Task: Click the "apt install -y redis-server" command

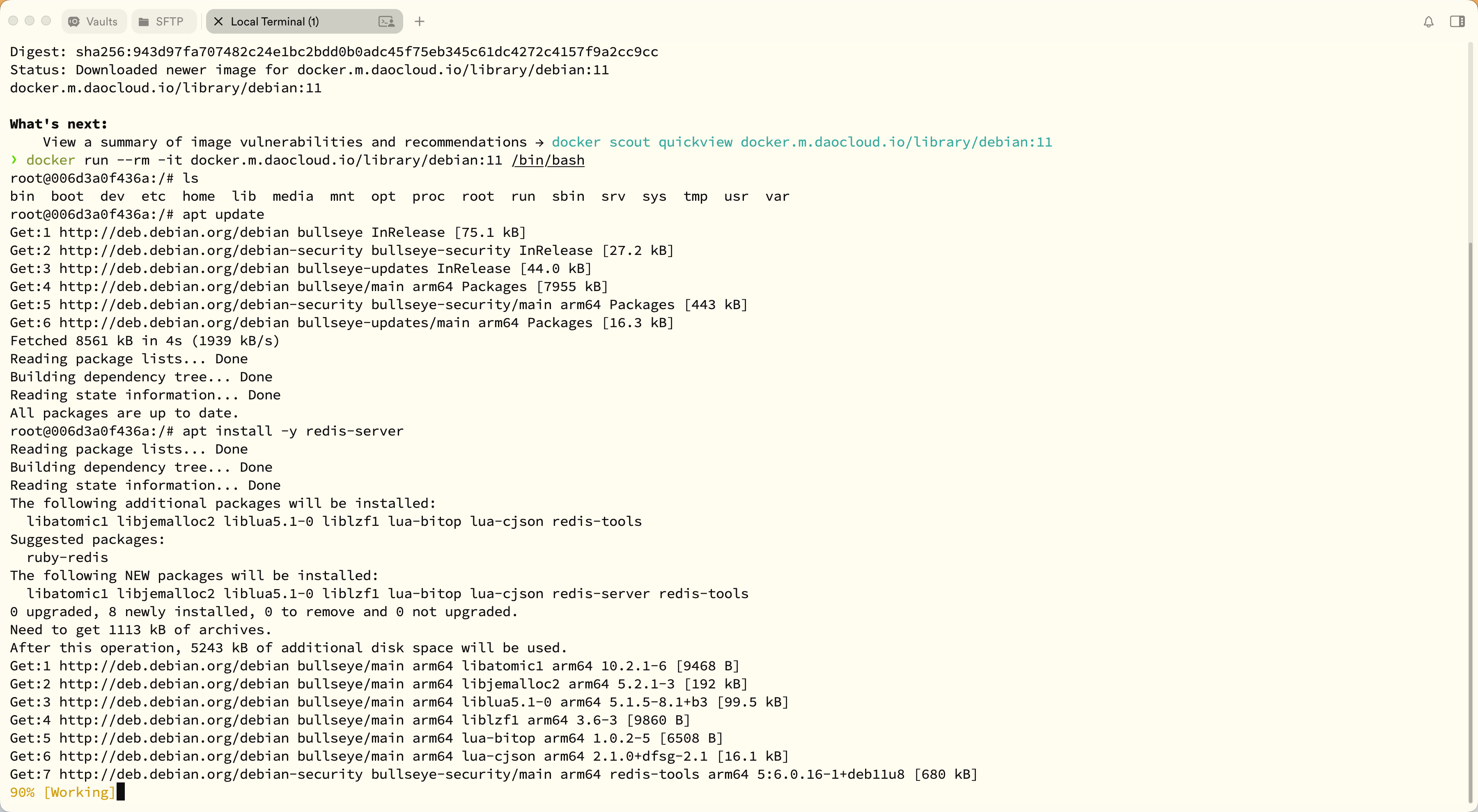Action: 293,431
